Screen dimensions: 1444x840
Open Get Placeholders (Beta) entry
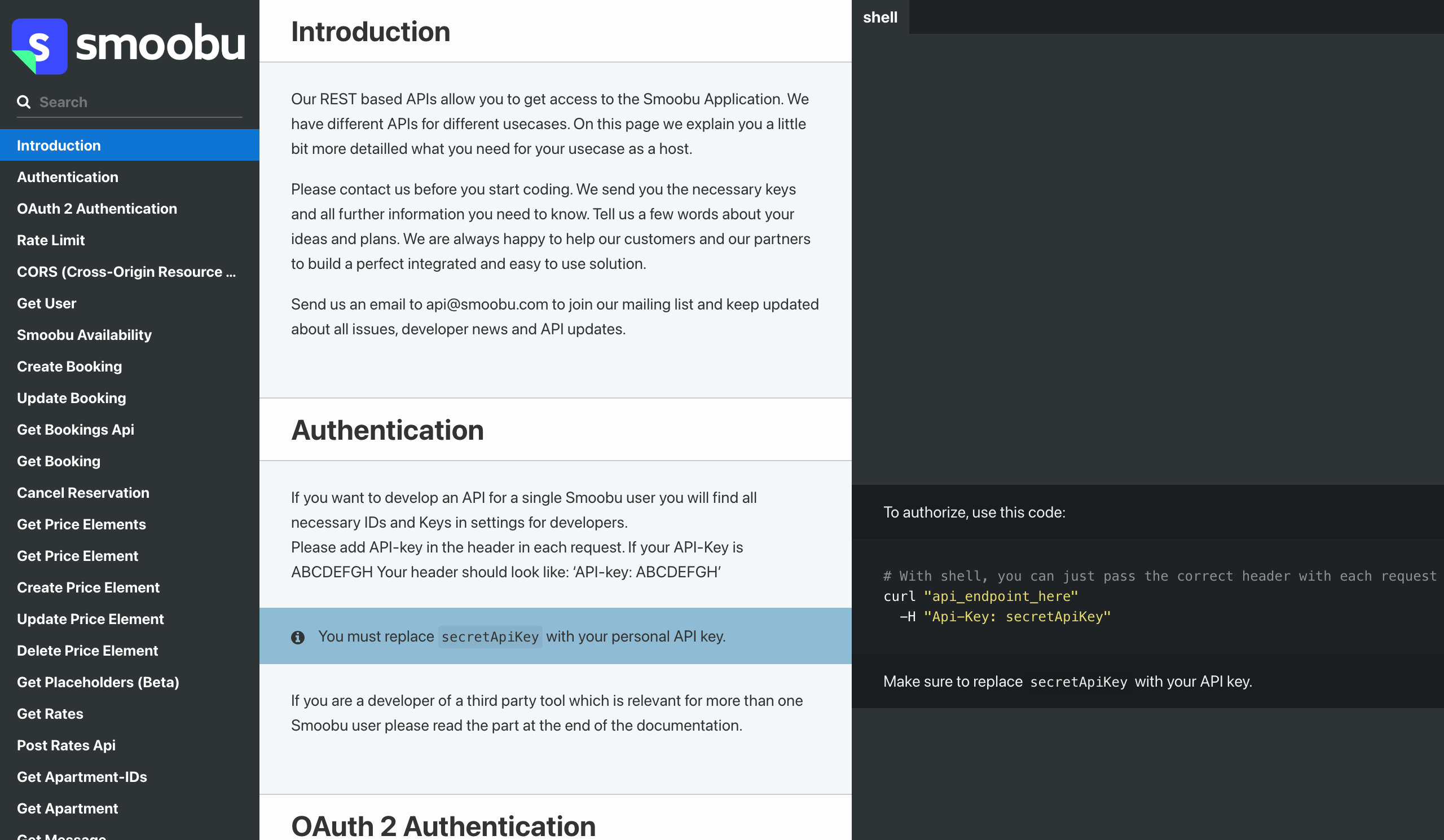(130, 682)
